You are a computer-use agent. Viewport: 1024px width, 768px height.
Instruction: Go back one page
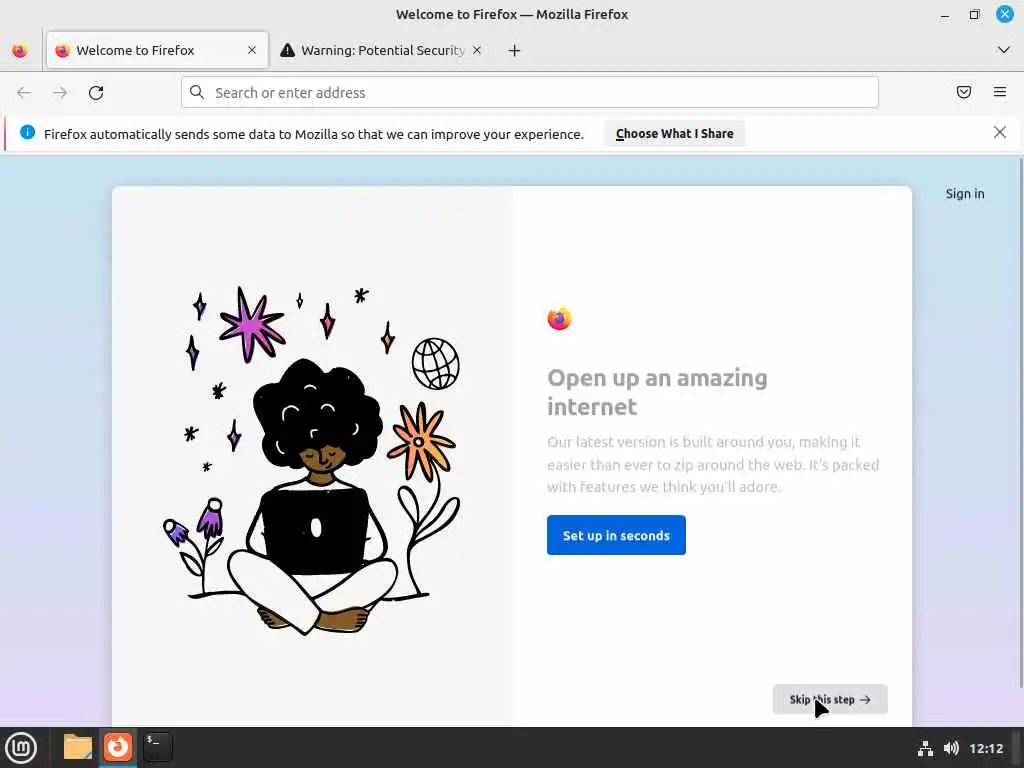pyautogui.click(x=24, y=93)
